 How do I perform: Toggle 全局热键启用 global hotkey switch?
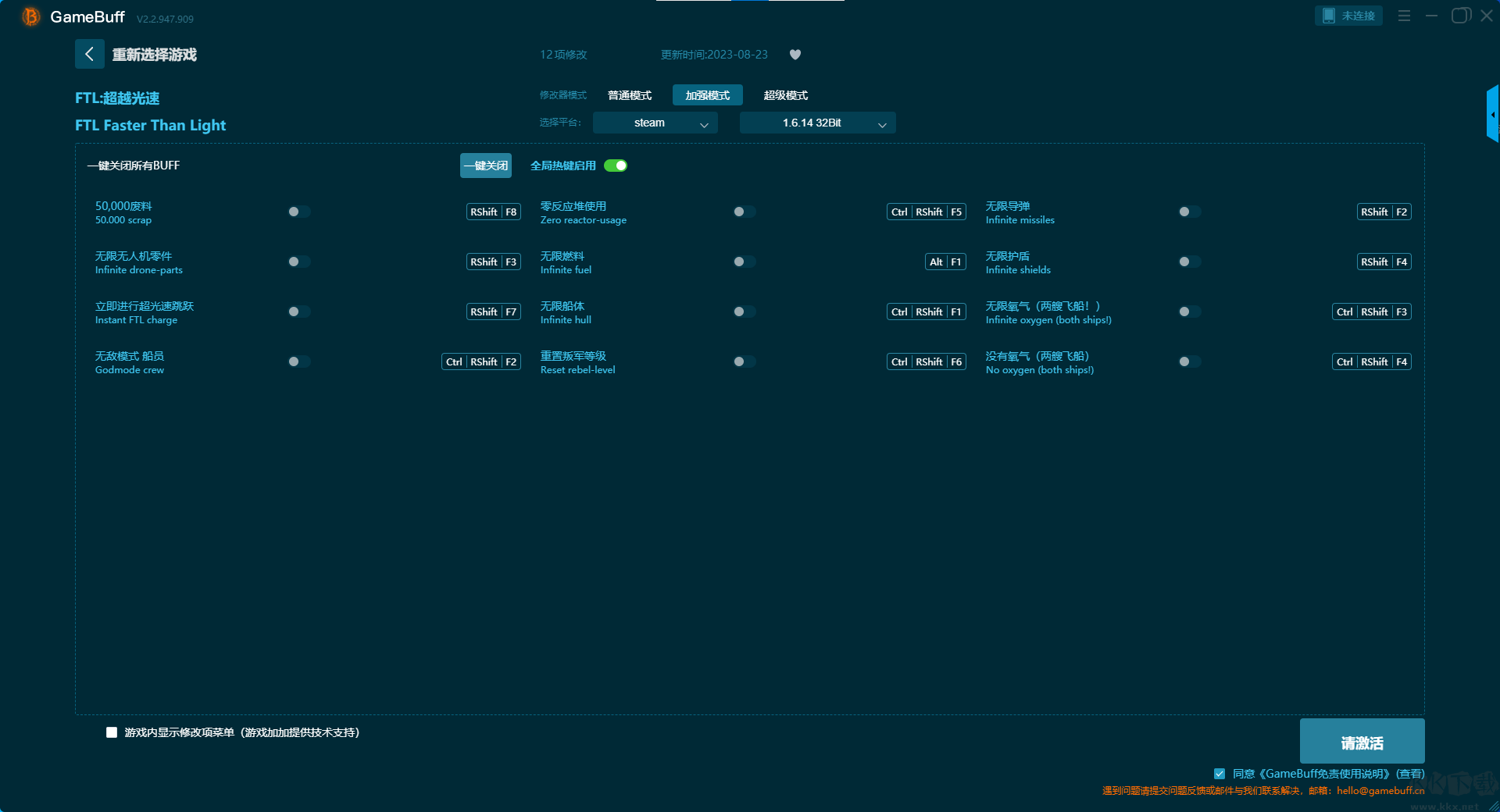616,166
